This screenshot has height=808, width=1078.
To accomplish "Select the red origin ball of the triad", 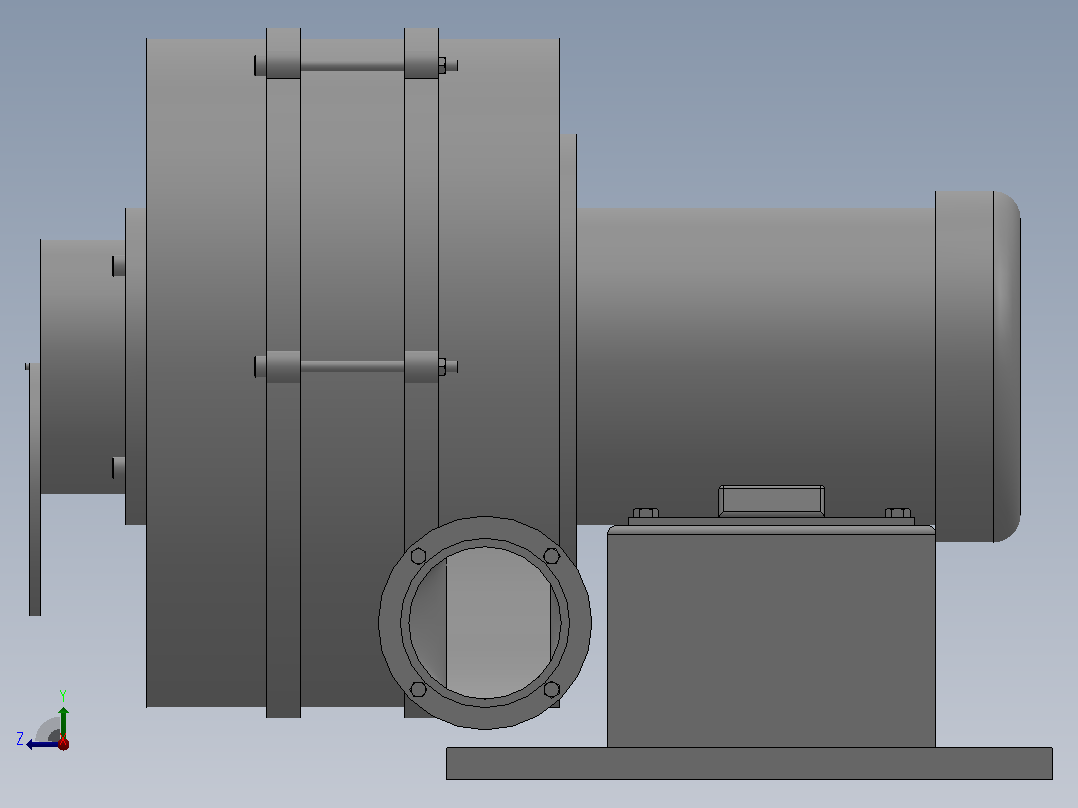I will pyautogui.click(x=63, y=744).
